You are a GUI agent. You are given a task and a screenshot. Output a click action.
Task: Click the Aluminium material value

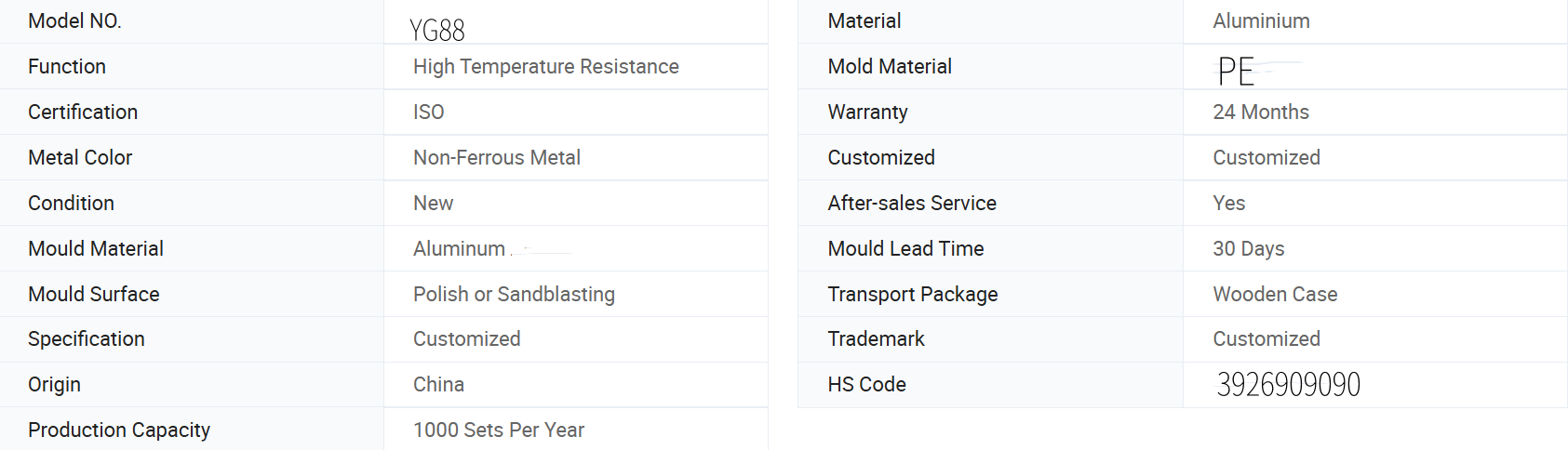point(1261,21)
